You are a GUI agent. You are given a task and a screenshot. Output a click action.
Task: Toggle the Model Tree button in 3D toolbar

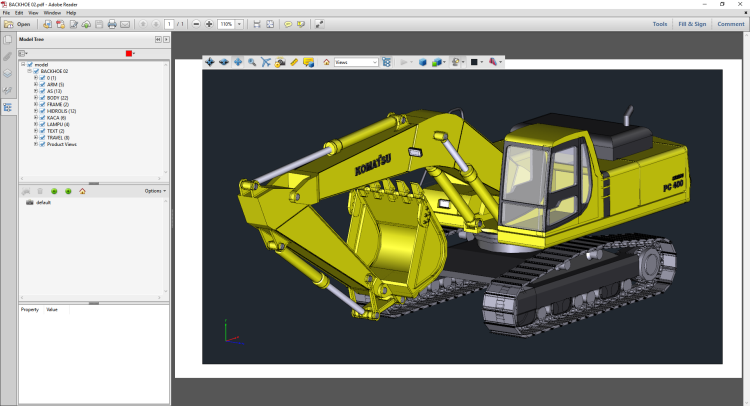pyautogui.click(x=385, y=62)
